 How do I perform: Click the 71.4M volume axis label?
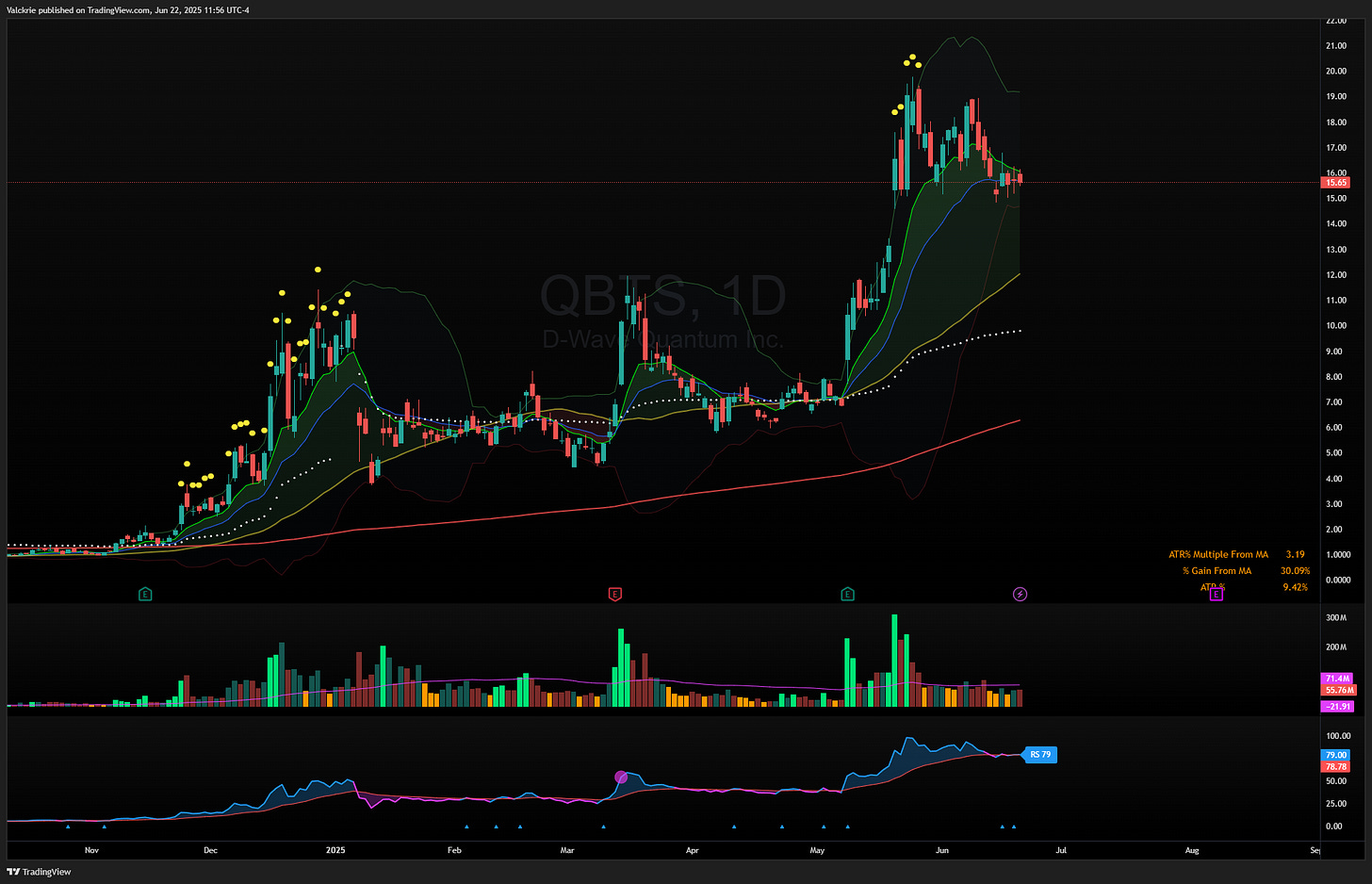(x=1337, y=679)
